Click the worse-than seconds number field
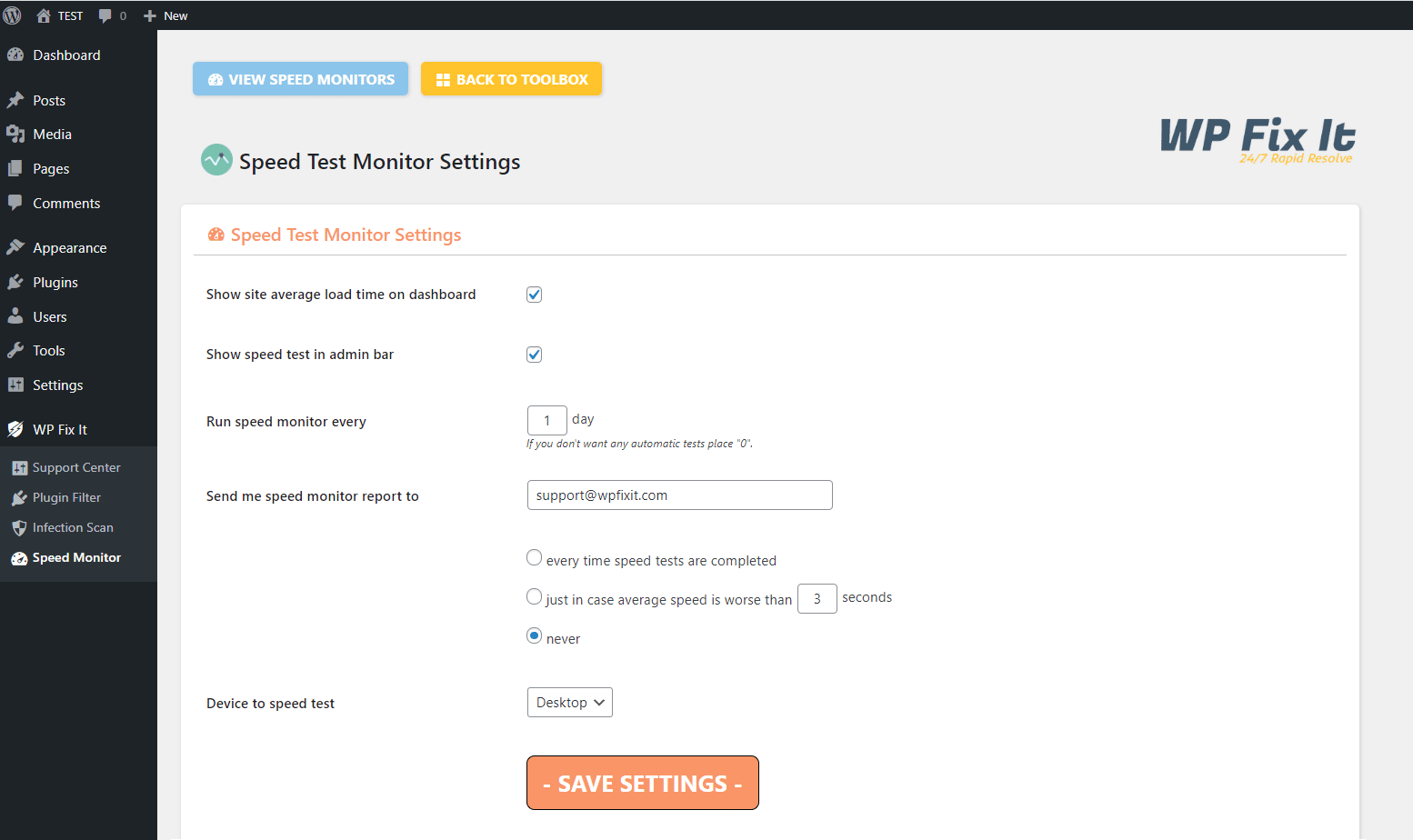The image size is (1413, 840). [x=817, y=598]
